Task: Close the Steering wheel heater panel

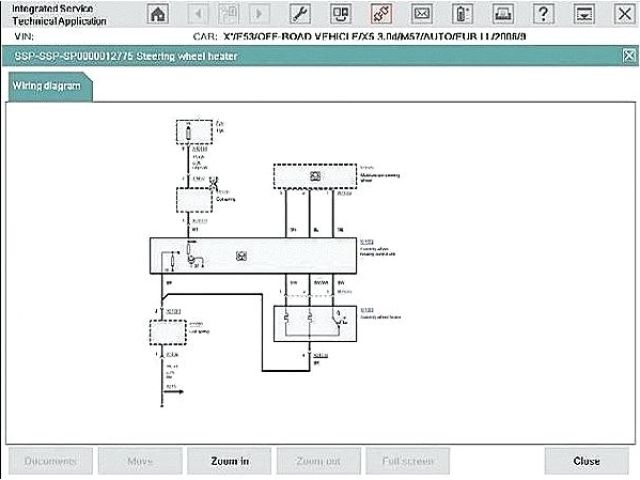Action: pyautogui.click(x=627, y=57)
